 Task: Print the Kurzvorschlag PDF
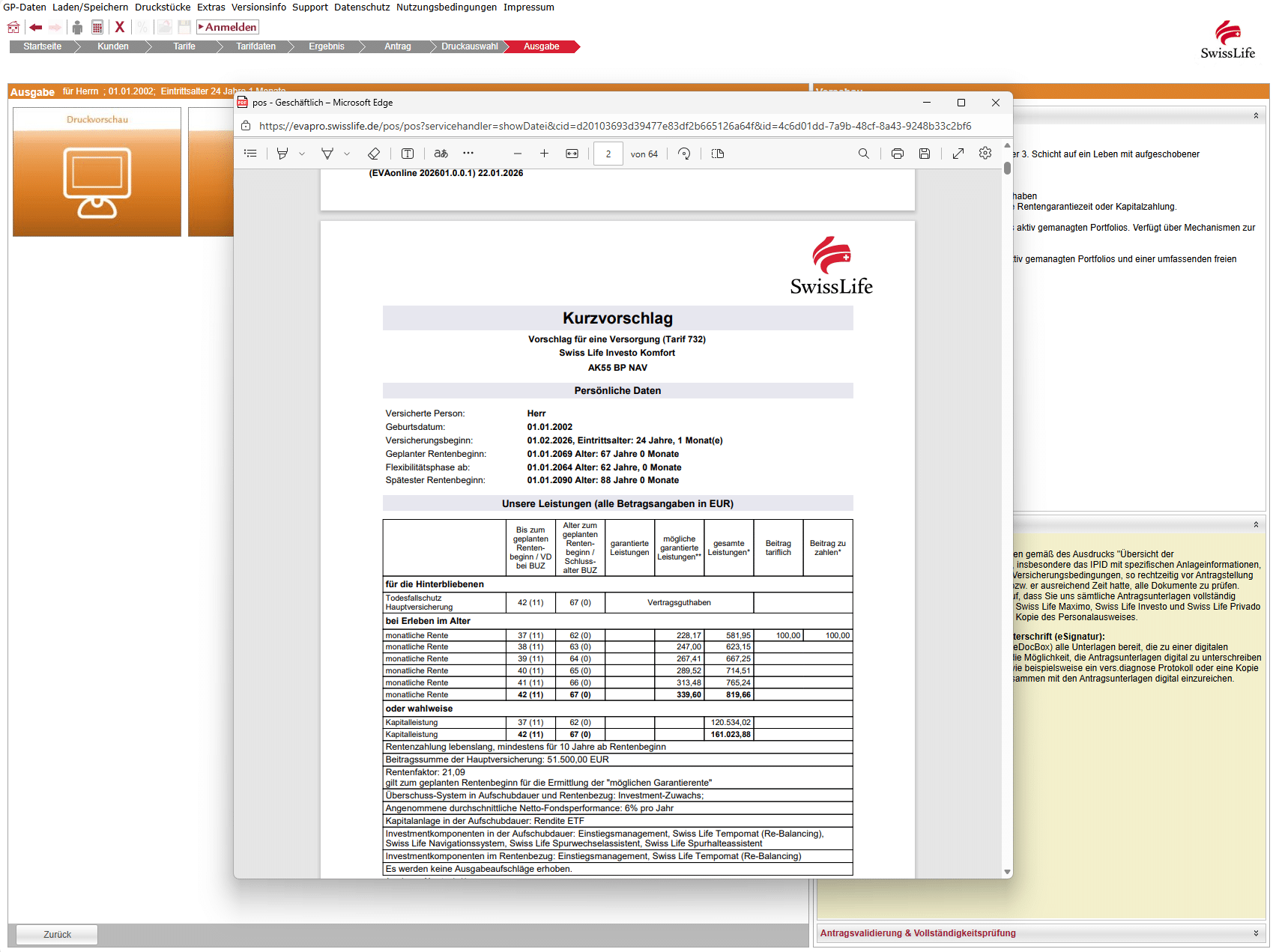(897, 154)
